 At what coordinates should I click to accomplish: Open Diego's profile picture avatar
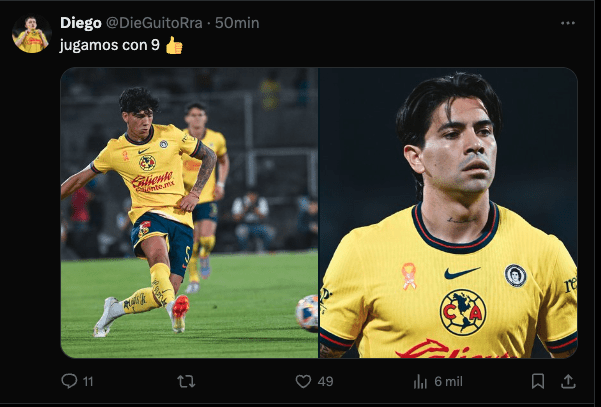(x=31, y=34)
